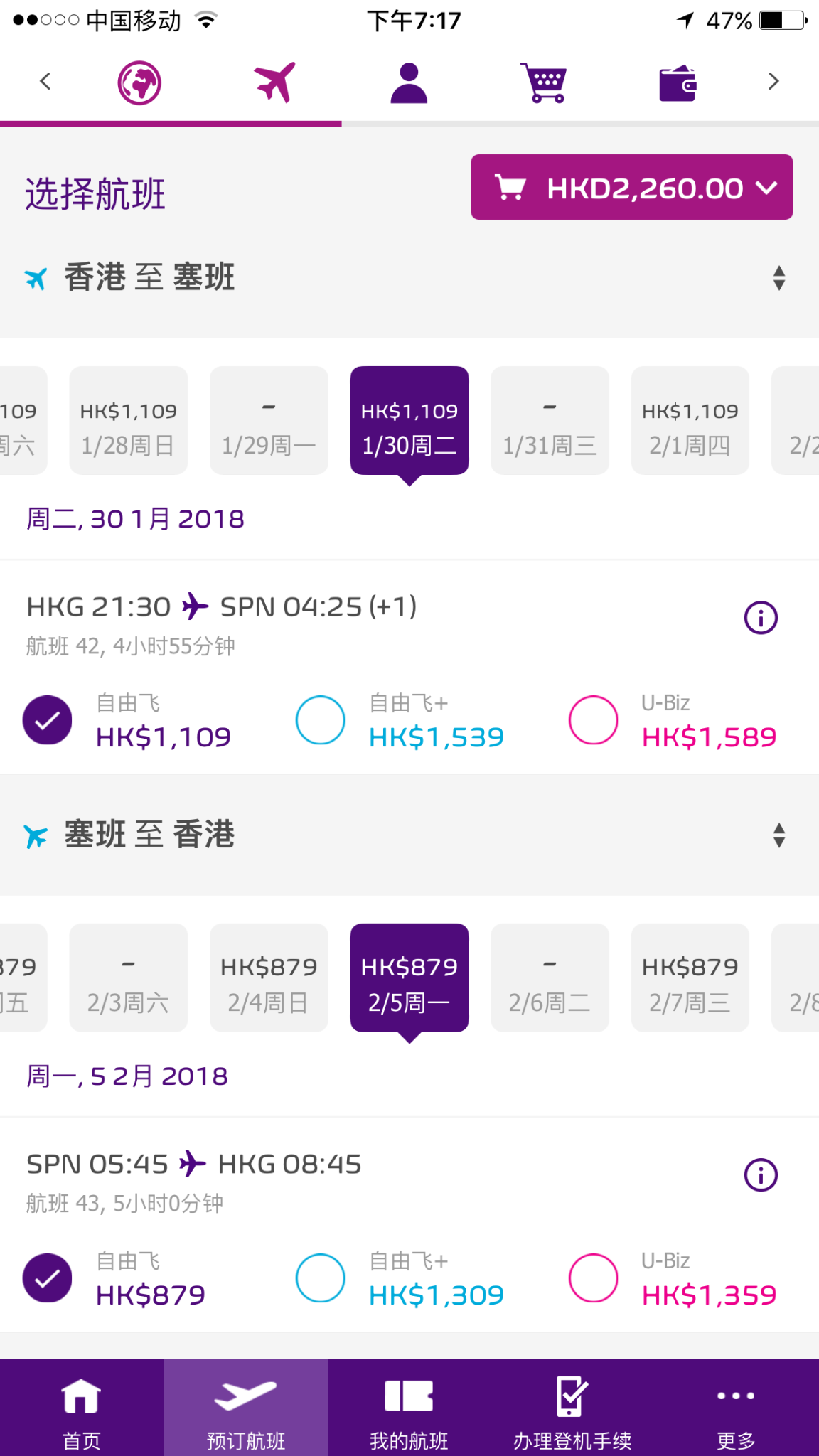Toggle sort arrows for 香港 至 塞班
The width and height of the screenshot is (819, 1456).
[x=779, y=278]
